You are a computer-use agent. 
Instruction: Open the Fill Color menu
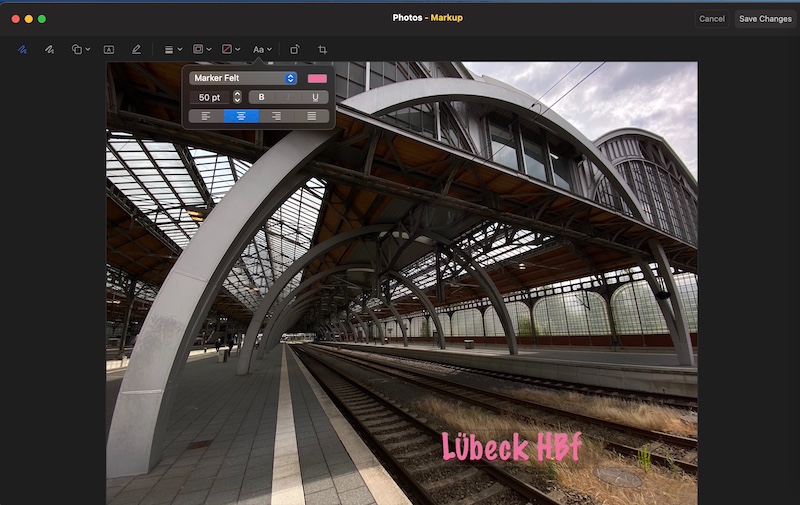pyautogui.click(x=231, y=49)
